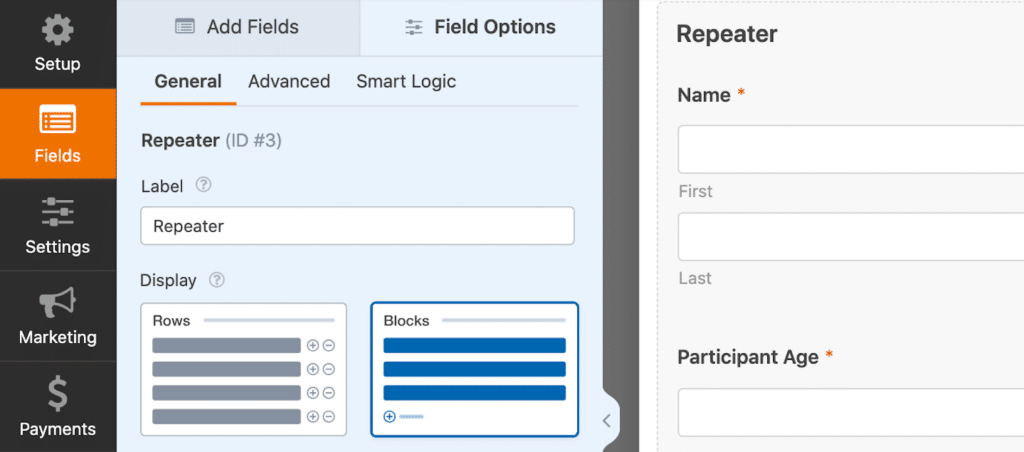Select the Fields icon in sidebar

(x=58, y=122)
